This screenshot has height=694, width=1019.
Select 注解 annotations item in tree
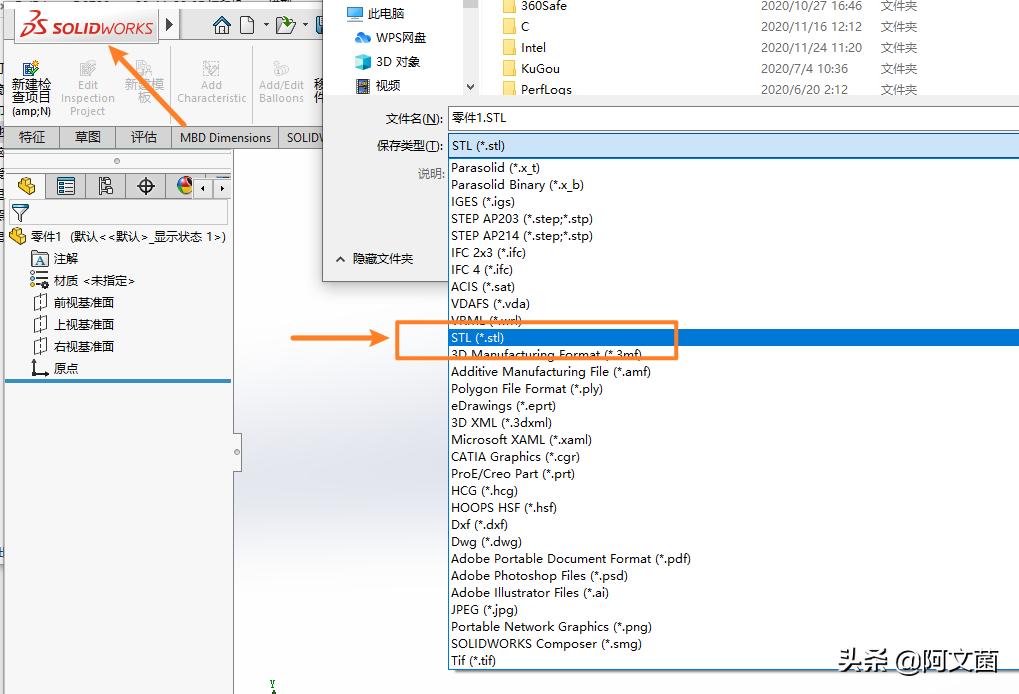coord(55,259)
